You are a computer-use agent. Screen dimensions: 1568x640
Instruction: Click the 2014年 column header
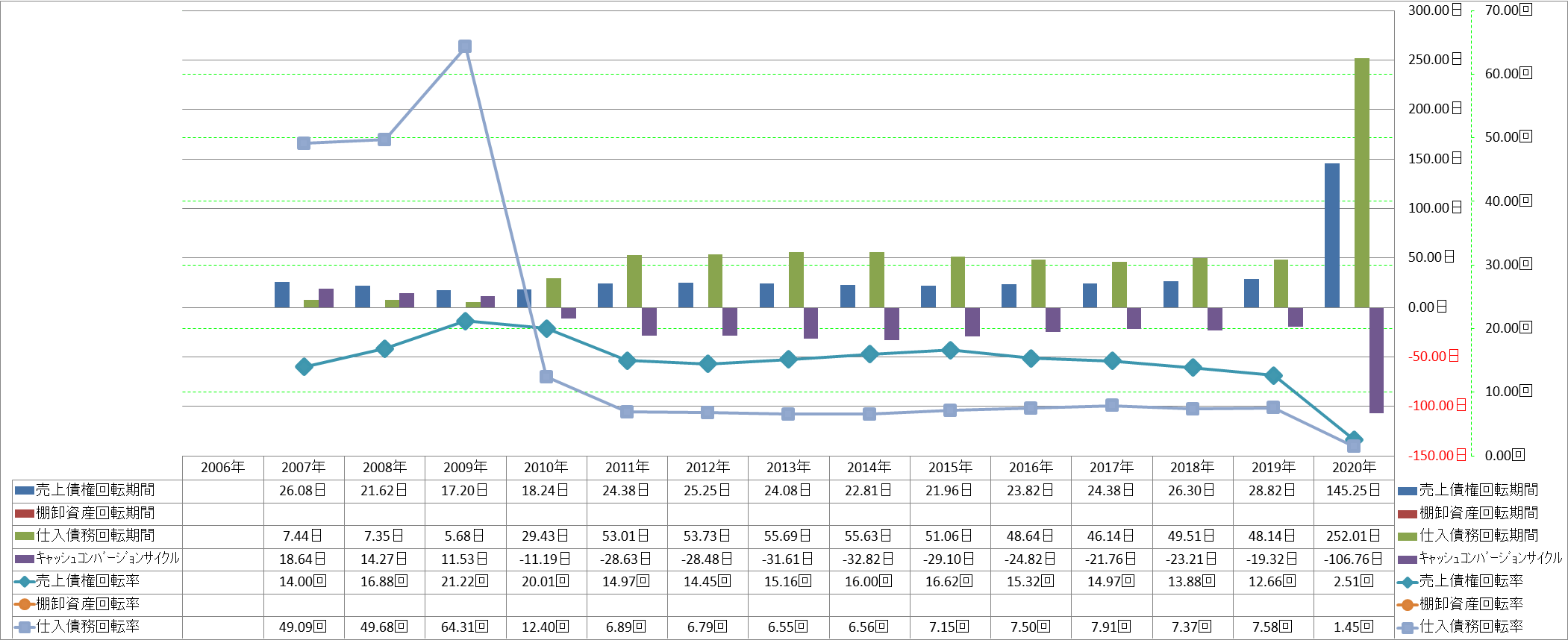tap(869, 468)
